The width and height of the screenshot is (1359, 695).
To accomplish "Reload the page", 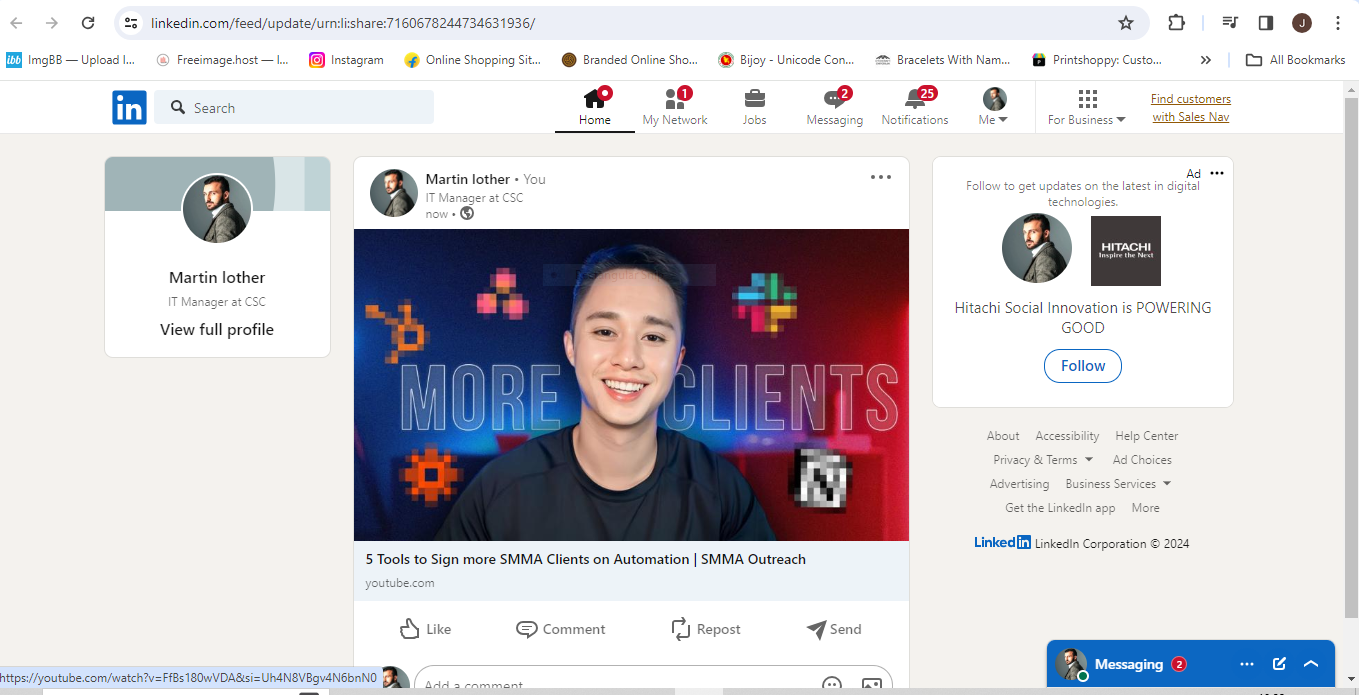I will click(x=88, y=22).
